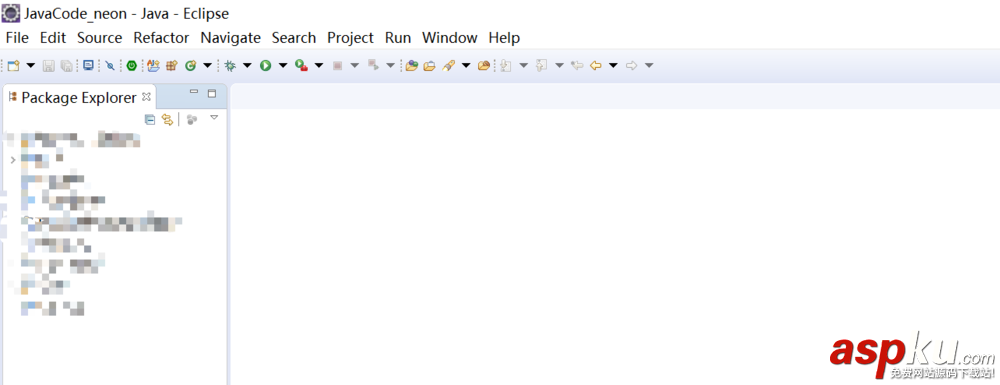Toggle Link with Editor in Package Explorer

167,119
